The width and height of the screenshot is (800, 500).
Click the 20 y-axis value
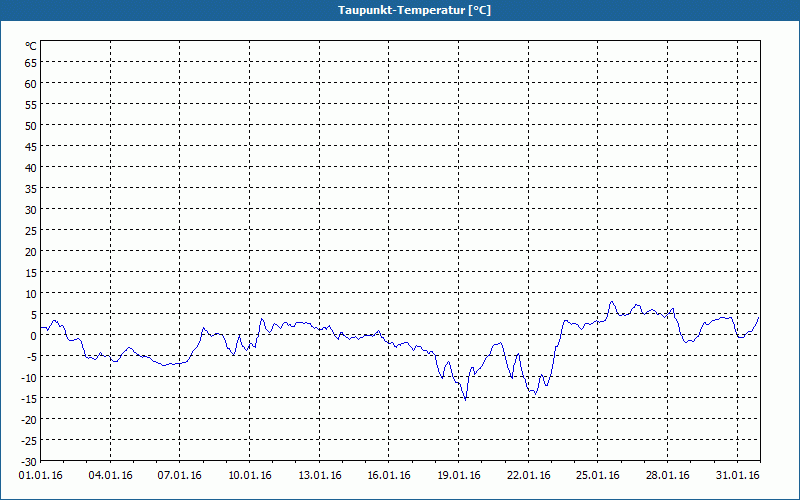pos(31,252)
